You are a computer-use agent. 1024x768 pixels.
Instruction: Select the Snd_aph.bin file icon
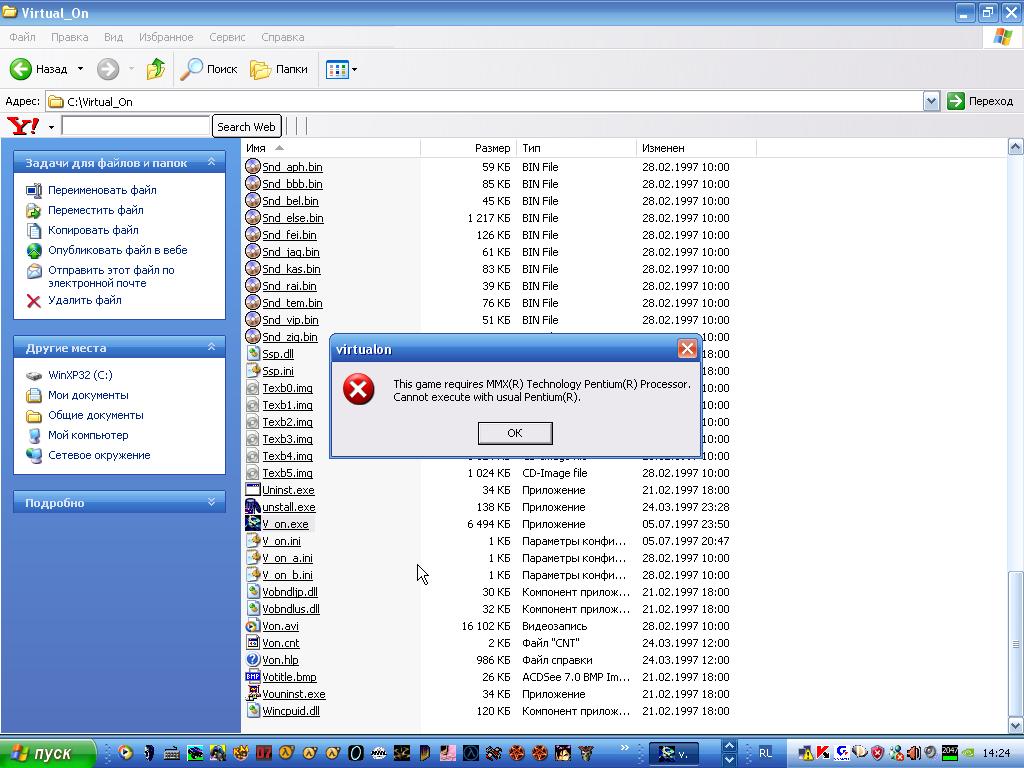coord(253,167)
